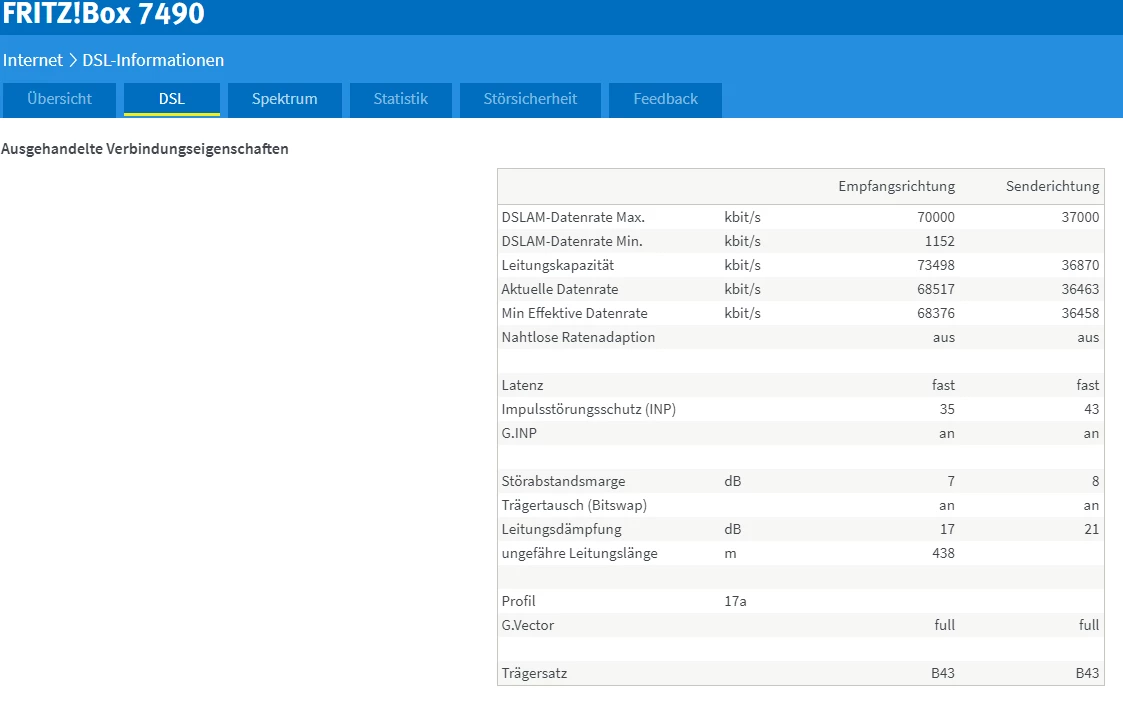The image size is (1123, 714).
Task: Click the Trägersatz row label
Action: point(534,673)
